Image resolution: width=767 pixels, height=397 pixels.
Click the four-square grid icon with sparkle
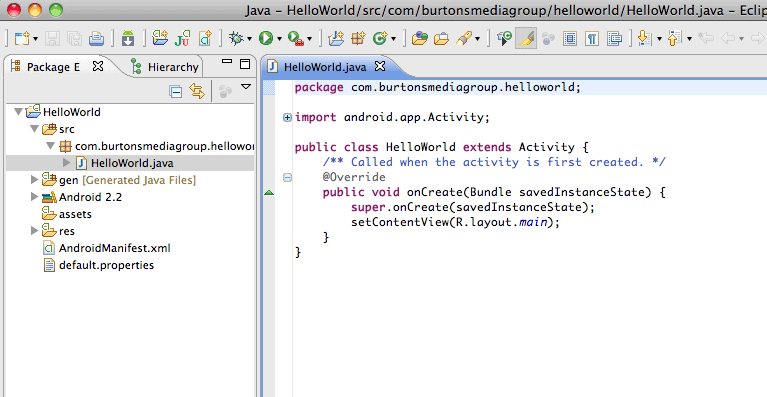tap(358, 38)
